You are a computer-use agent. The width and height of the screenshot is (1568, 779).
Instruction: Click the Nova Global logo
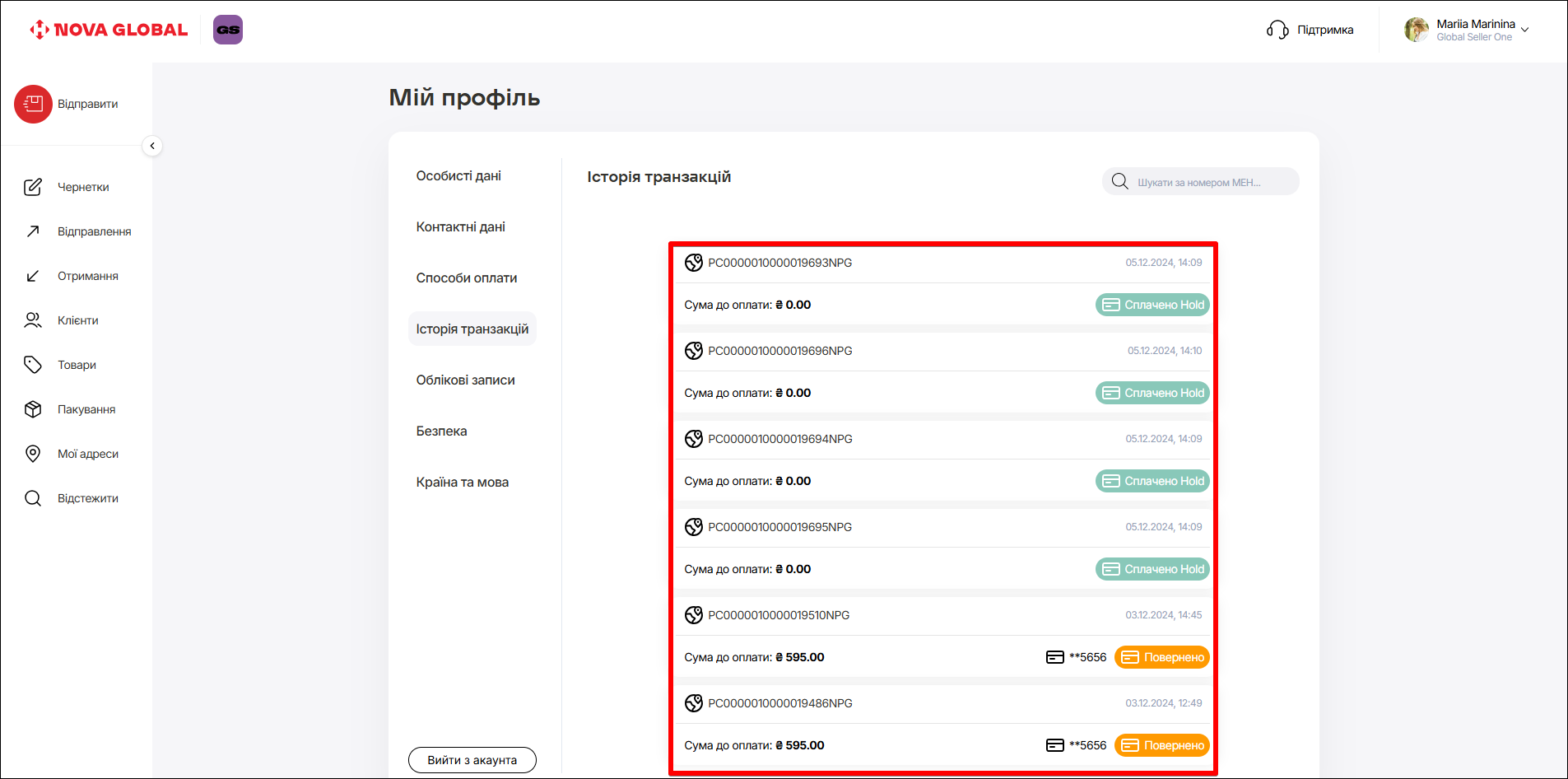point(109,30)
